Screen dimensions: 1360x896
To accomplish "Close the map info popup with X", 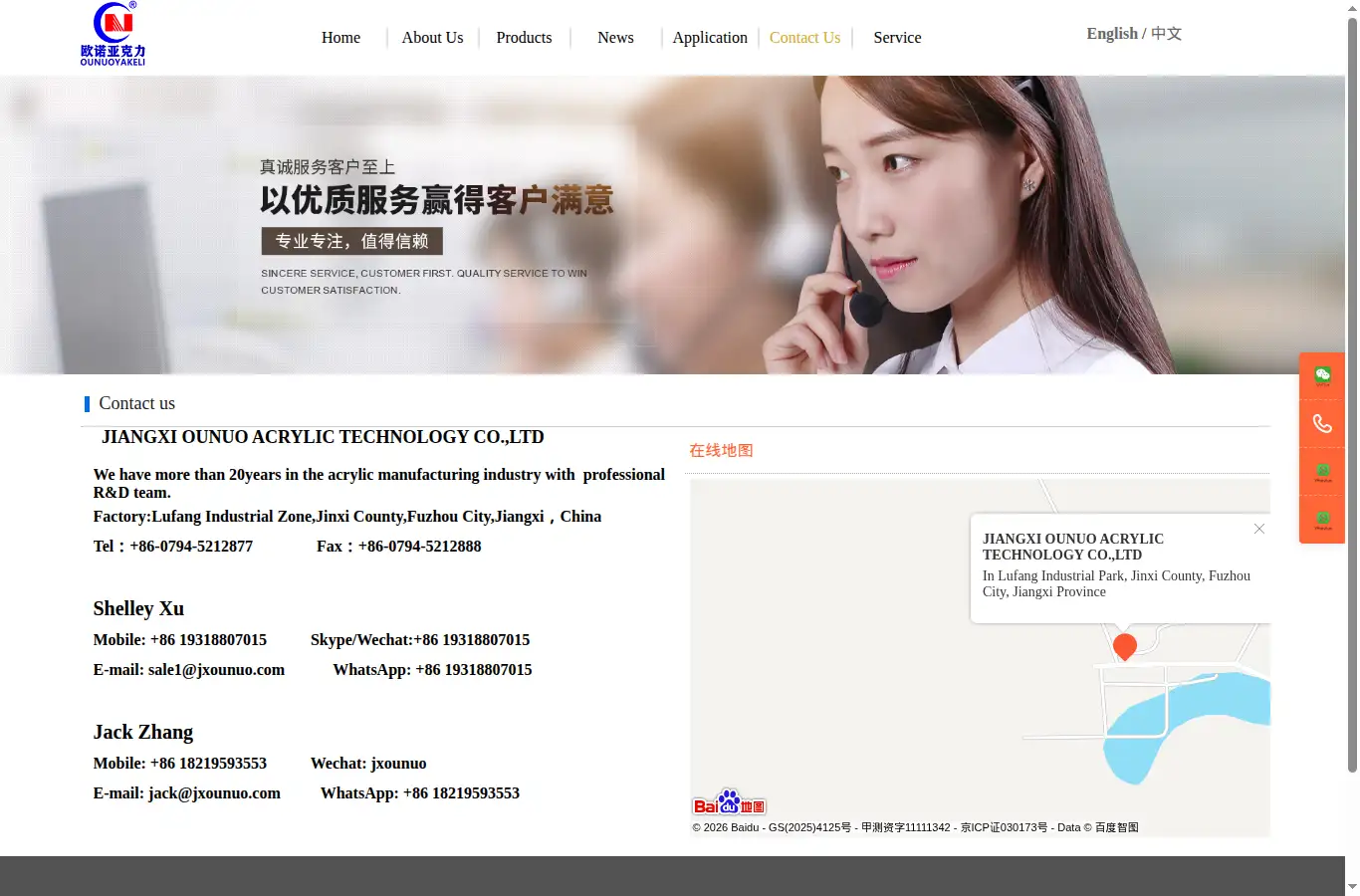I will pos(1259,529).
